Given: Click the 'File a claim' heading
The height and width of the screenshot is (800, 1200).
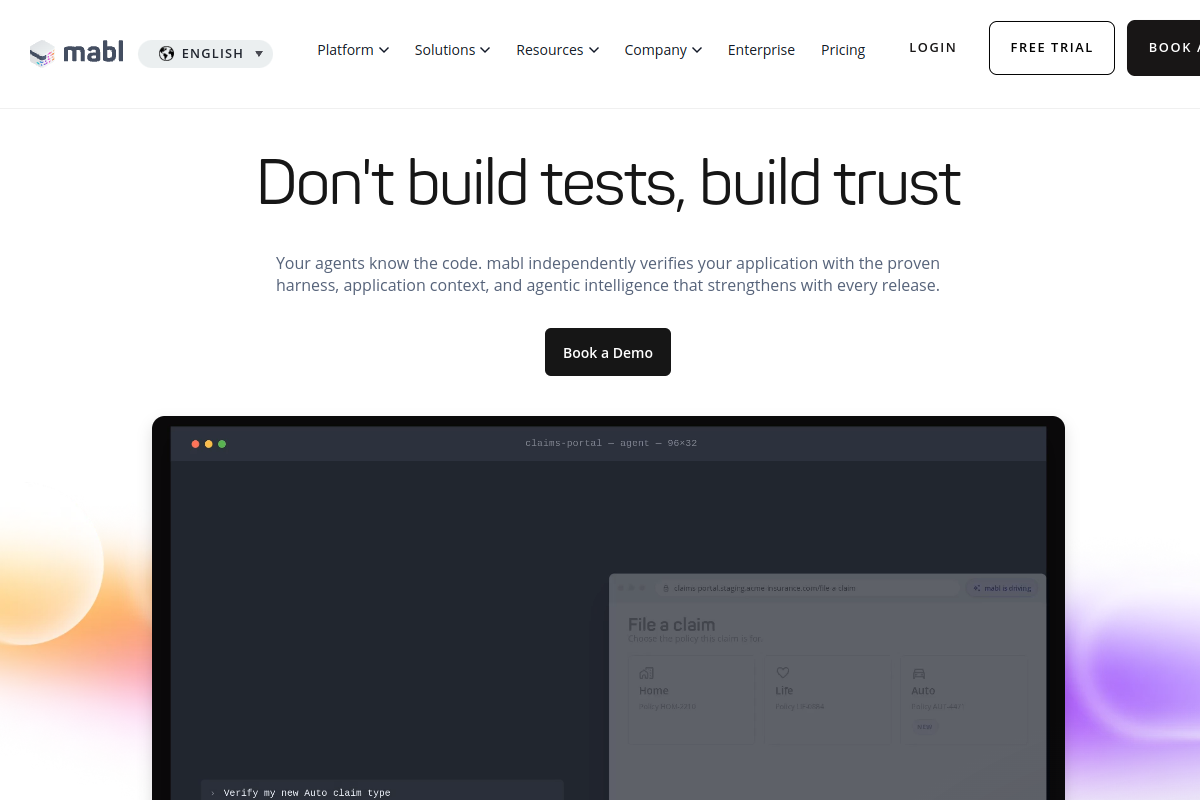Looking at the screenshot, I should (x=671, y=625).
